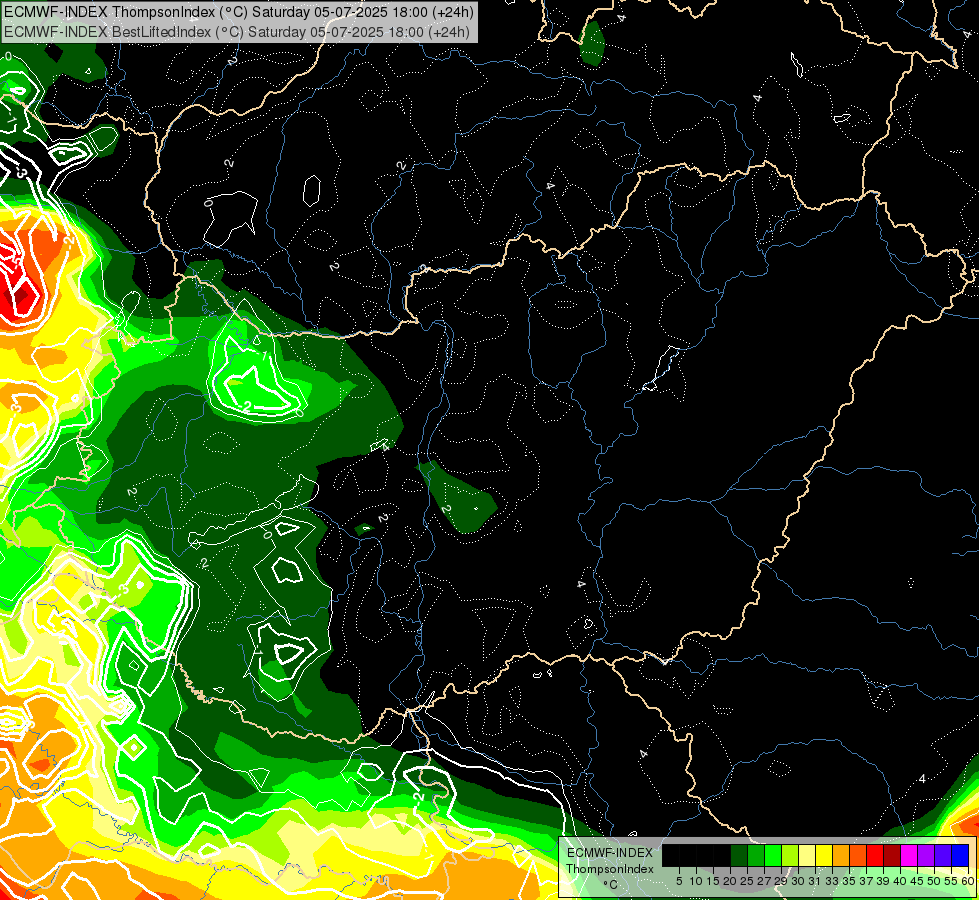979x900 pixels.
Task: Select the yellow-green 29–30 legend swatch
Action: pyautogui.click(x=790, y=856)
